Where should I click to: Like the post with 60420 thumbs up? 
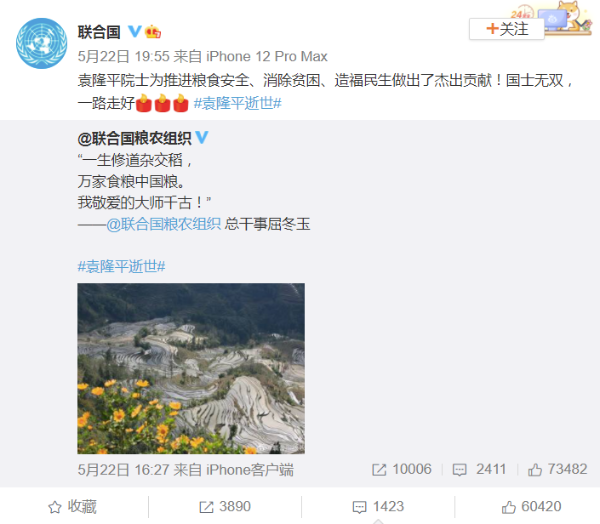(x=531, y=507)
